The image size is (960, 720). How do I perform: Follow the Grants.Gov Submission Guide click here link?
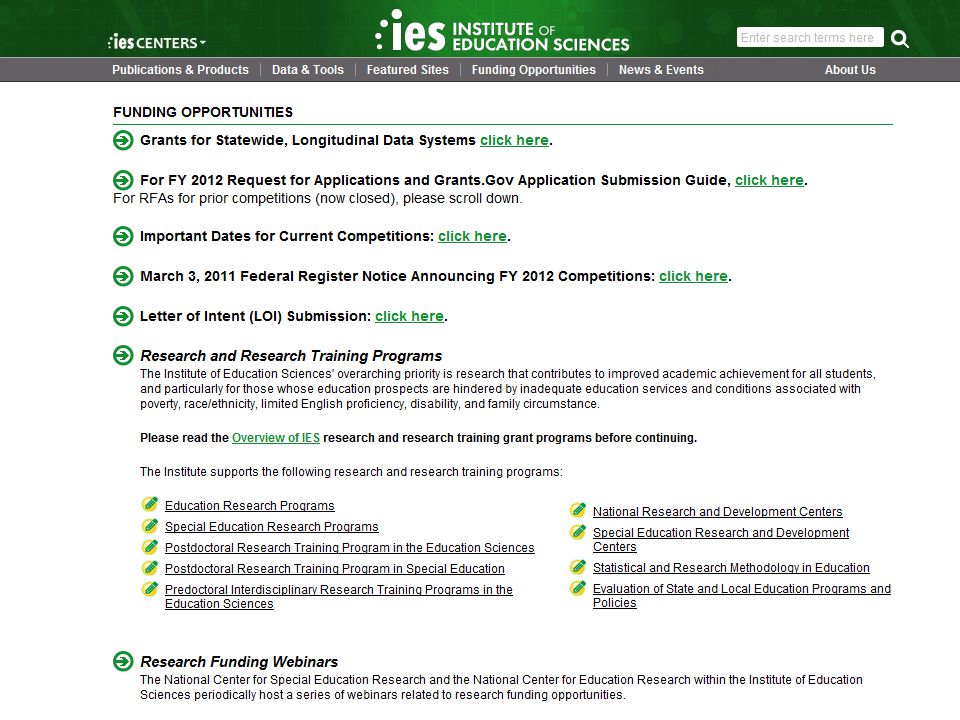769,180
